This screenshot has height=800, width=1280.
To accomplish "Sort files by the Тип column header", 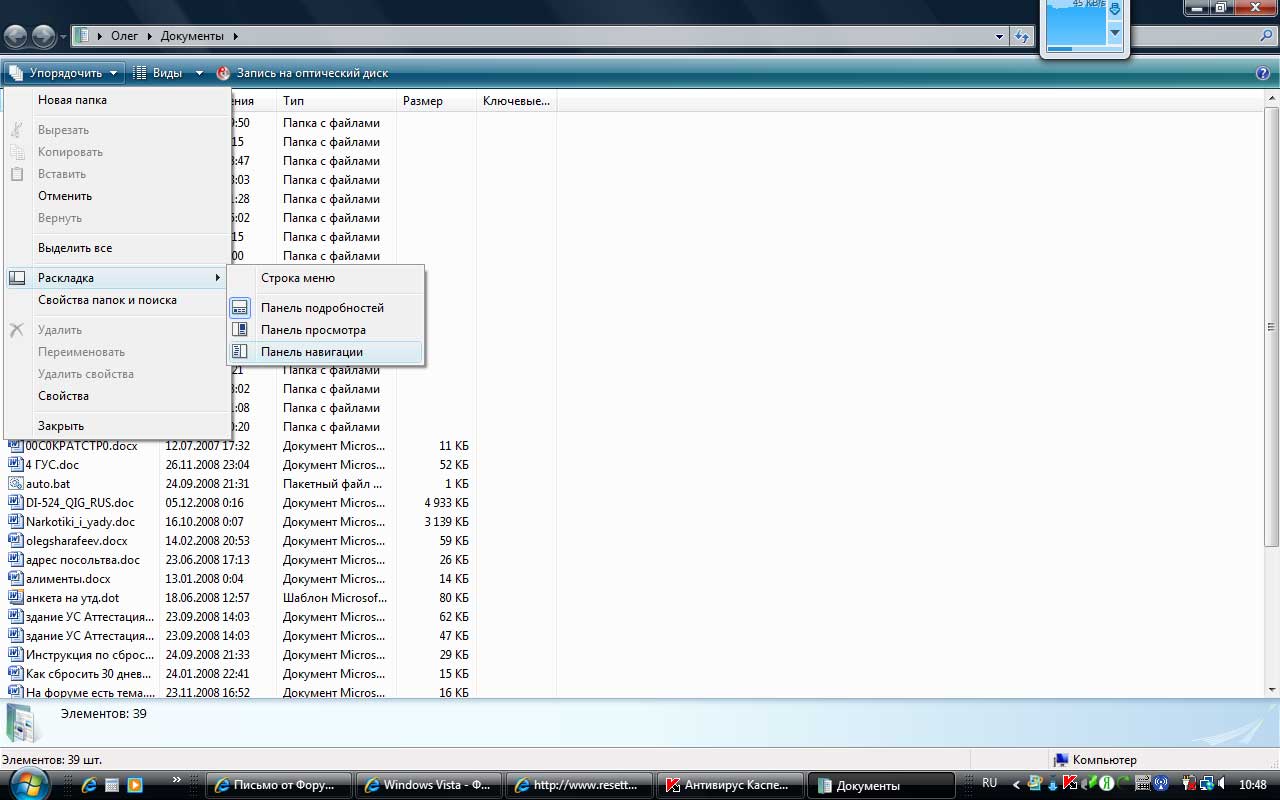I will coord(336,101).
